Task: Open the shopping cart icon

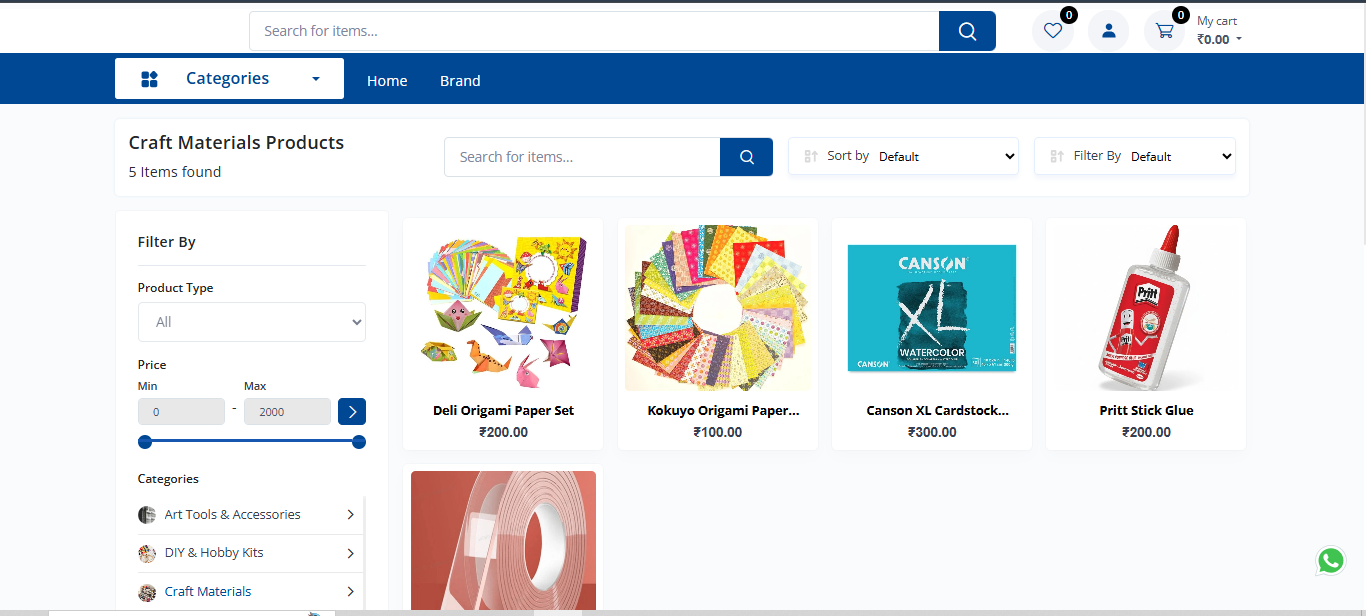Action: 1164,31
